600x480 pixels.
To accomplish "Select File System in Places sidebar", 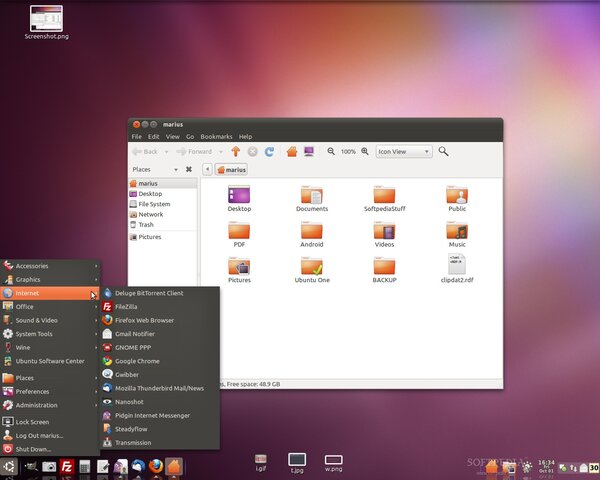I will pyautogui.click(x=163, y=204).
